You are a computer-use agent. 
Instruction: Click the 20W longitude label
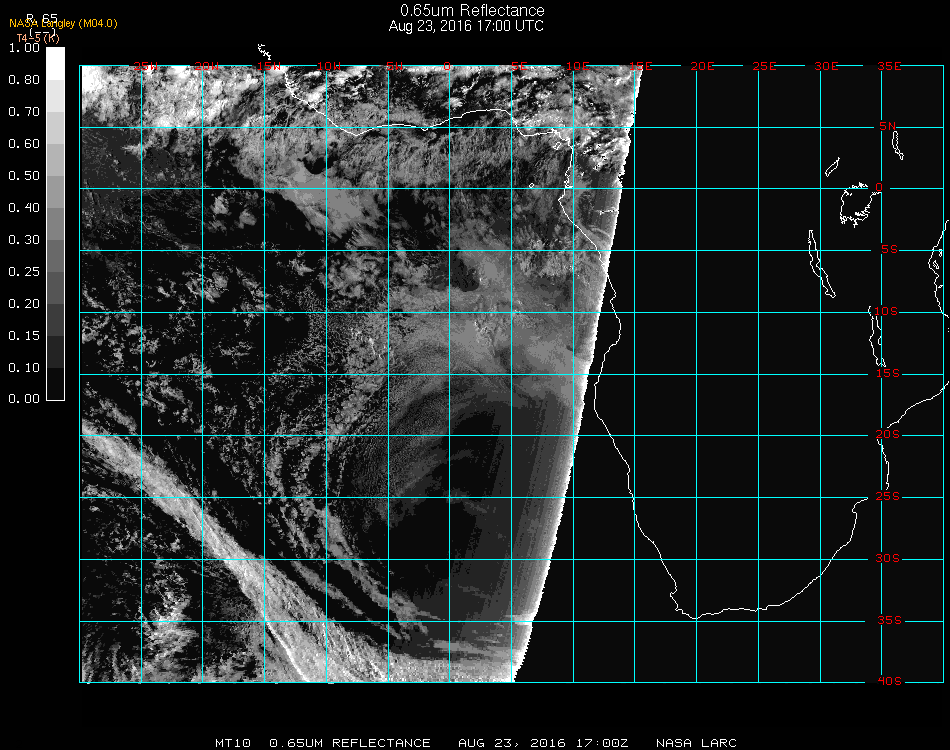(x=207, y=67)
